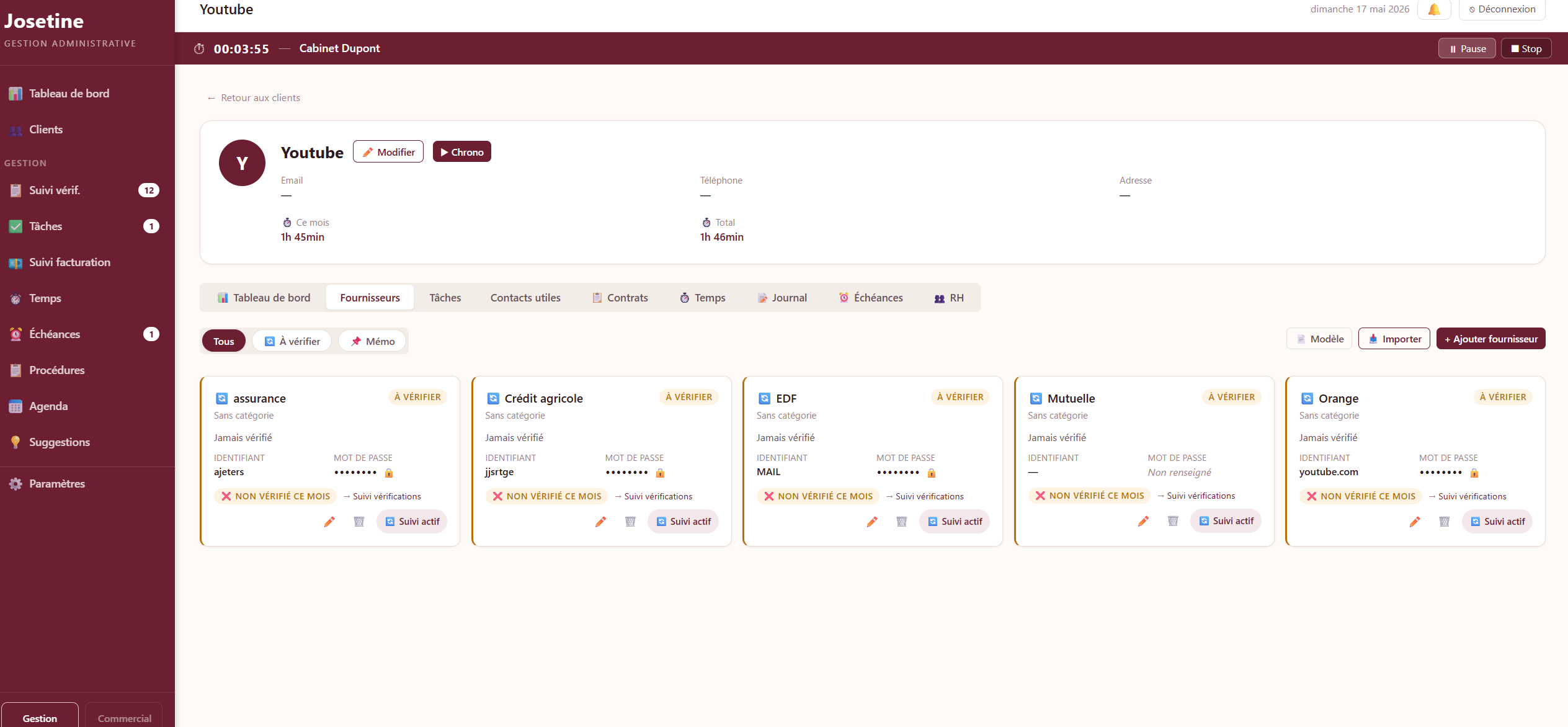
Task: Go to Clients in sidebar
Action: click(x=87, y=130)
